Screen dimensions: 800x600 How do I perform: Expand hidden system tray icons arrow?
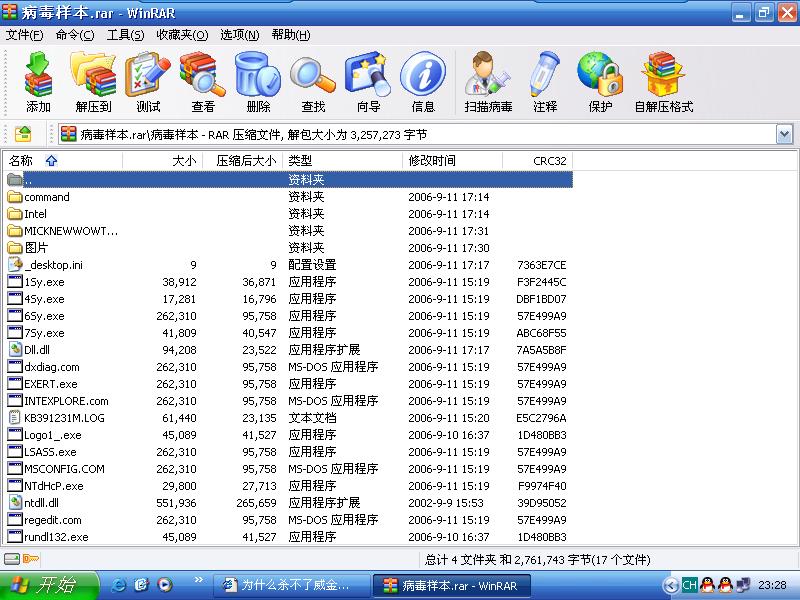(x=671, y=585)
